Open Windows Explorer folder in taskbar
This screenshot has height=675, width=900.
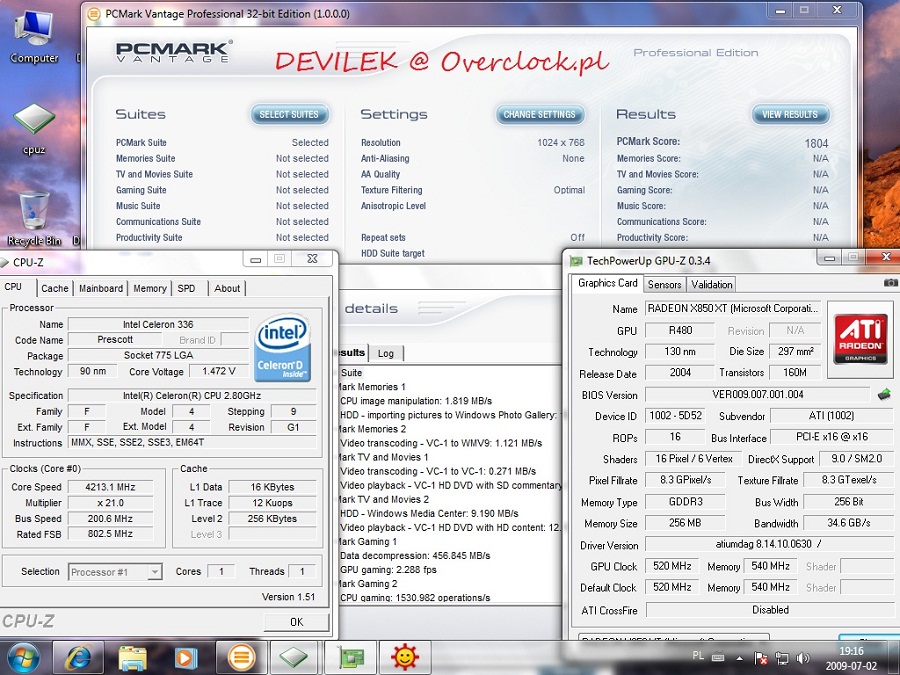point(133,658)
